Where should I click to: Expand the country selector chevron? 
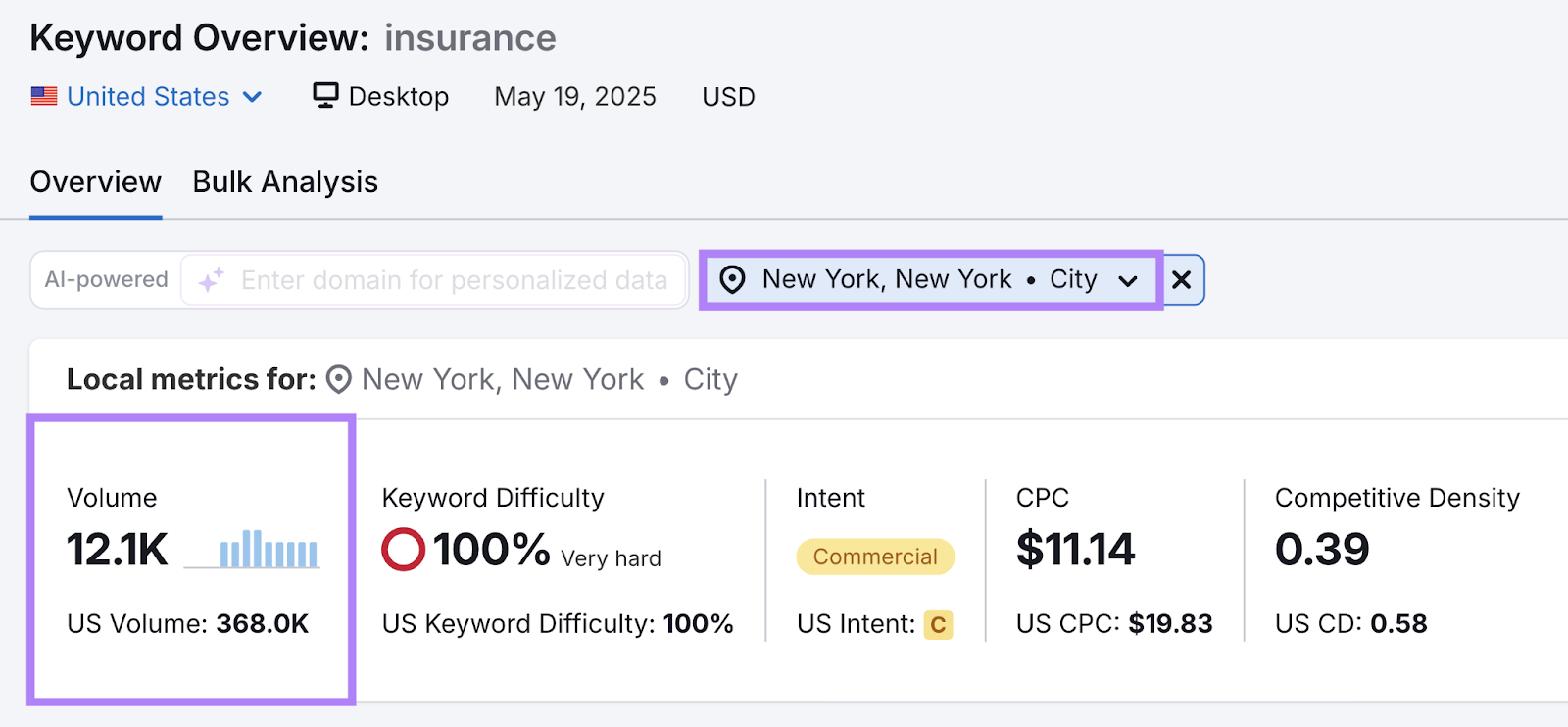252,96
